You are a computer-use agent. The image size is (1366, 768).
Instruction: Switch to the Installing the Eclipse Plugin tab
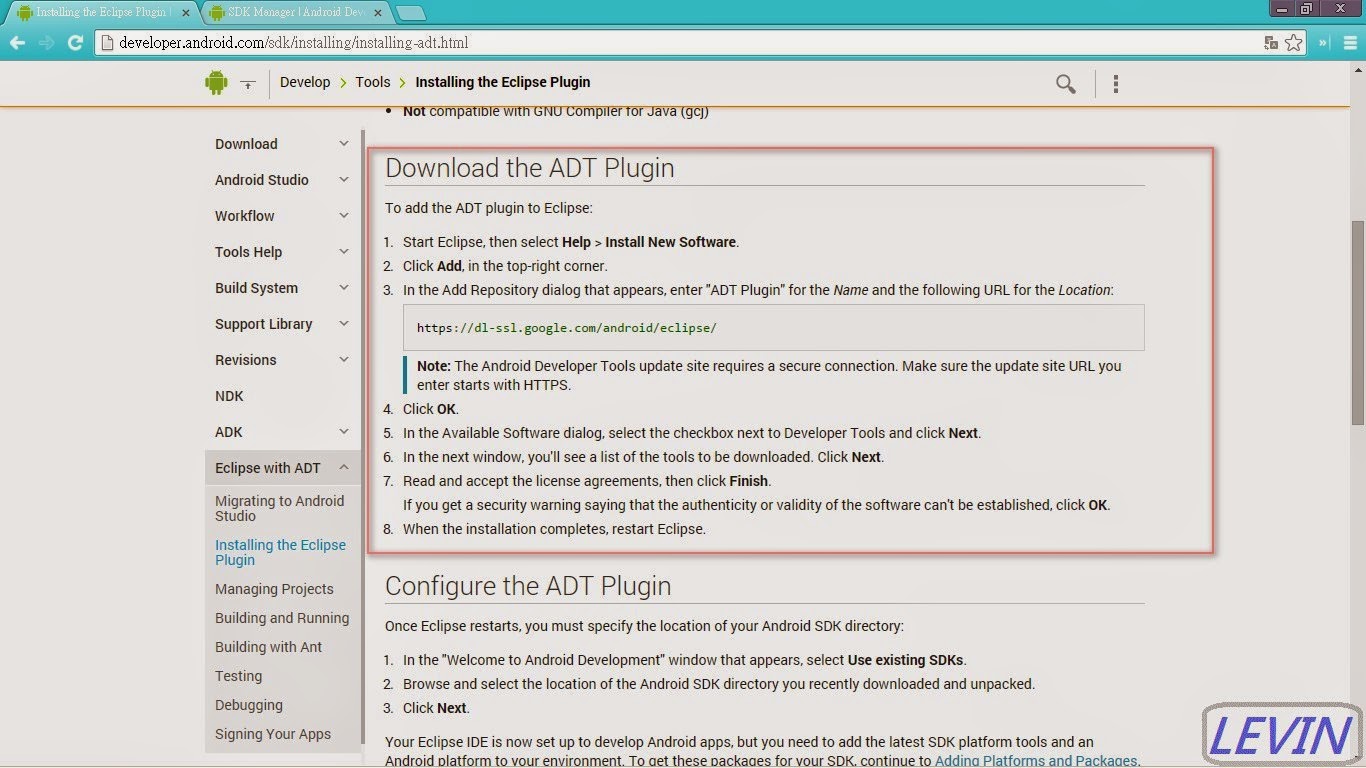click(101, 13)
